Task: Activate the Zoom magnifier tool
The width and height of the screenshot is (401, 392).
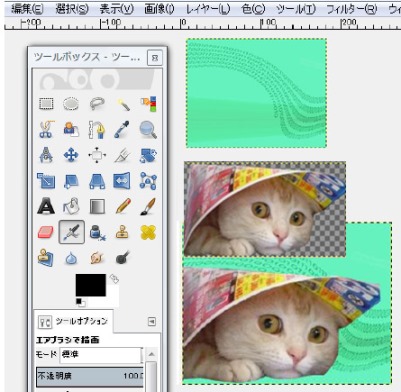Action: pyautogui.click(x=148, y=129)
